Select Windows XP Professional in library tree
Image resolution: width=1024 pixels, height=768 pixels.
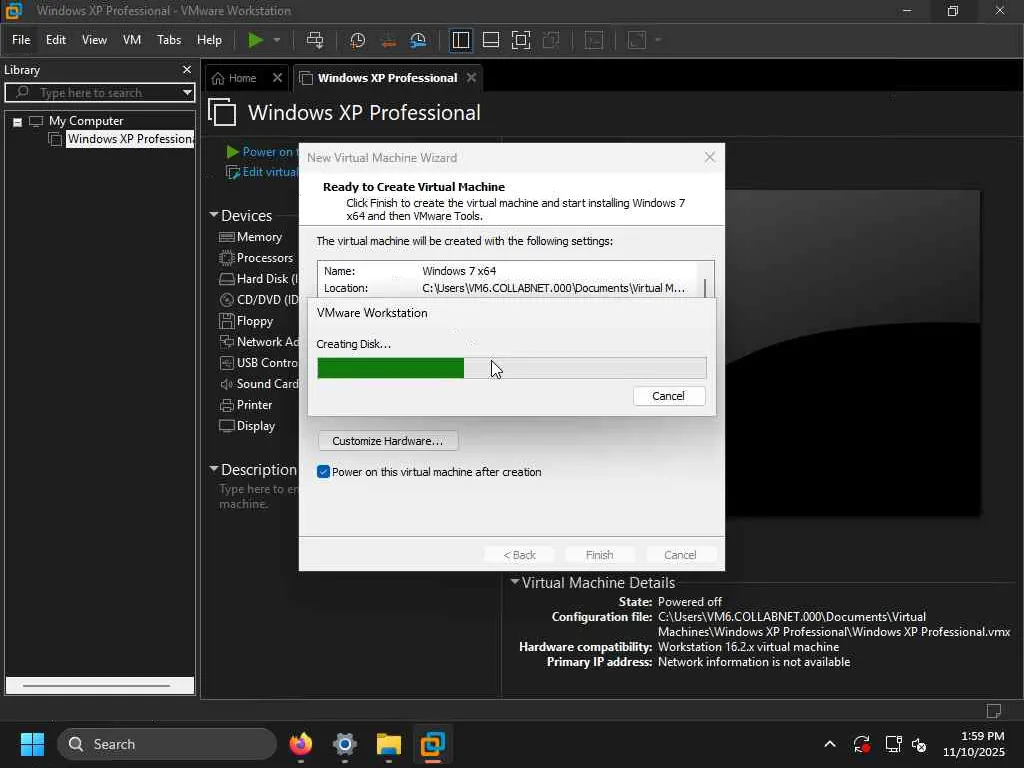click(x=130, y=139)
